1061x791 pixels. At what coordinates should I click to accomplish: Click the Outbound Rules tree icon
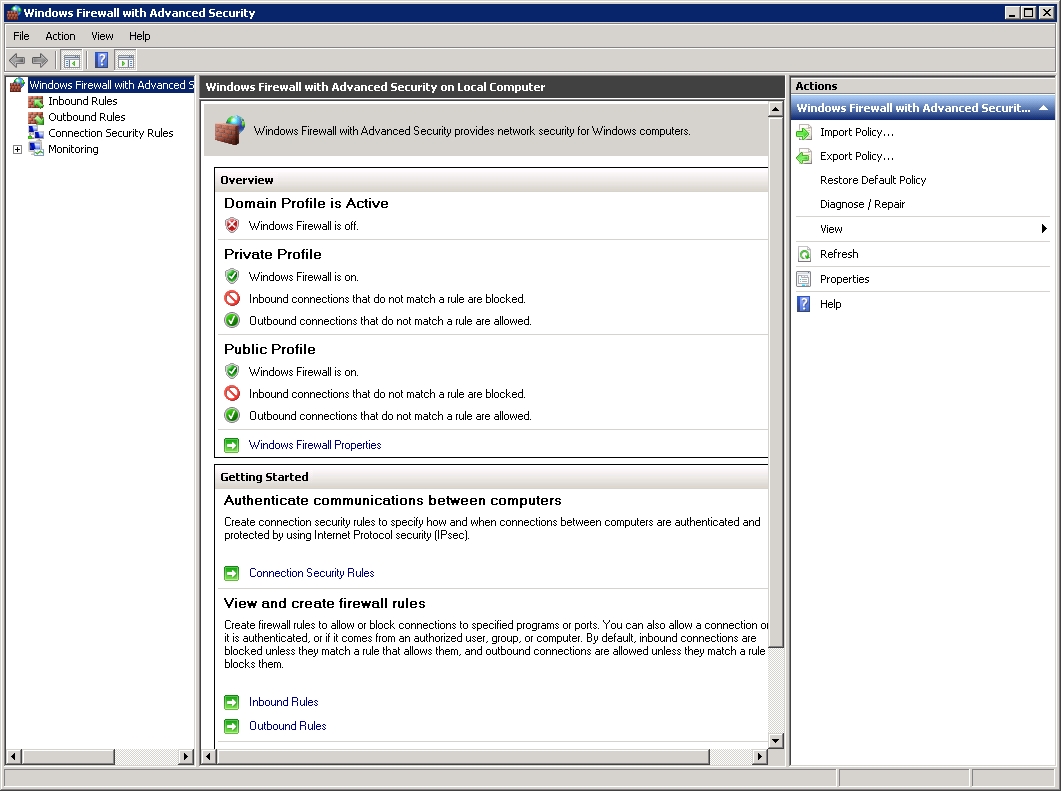(x=36, y=117)
